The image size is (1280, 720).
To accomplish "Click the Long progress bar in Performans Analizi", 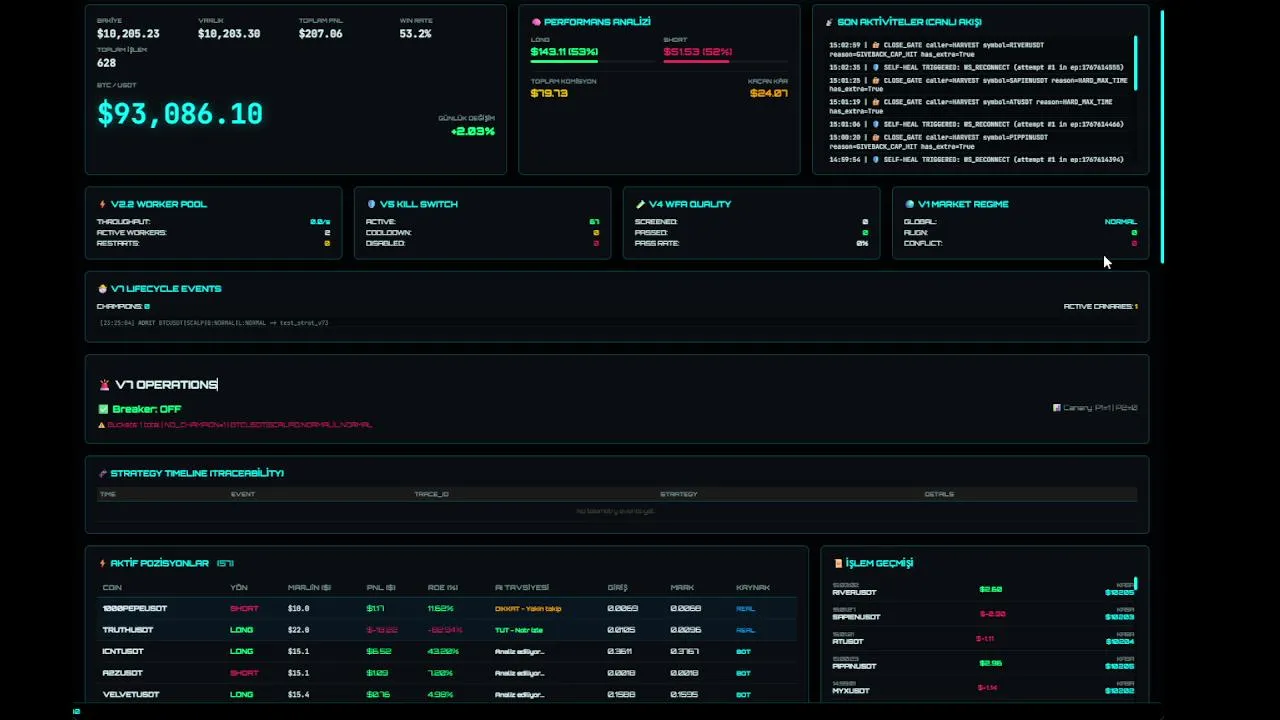I will 591,62.
